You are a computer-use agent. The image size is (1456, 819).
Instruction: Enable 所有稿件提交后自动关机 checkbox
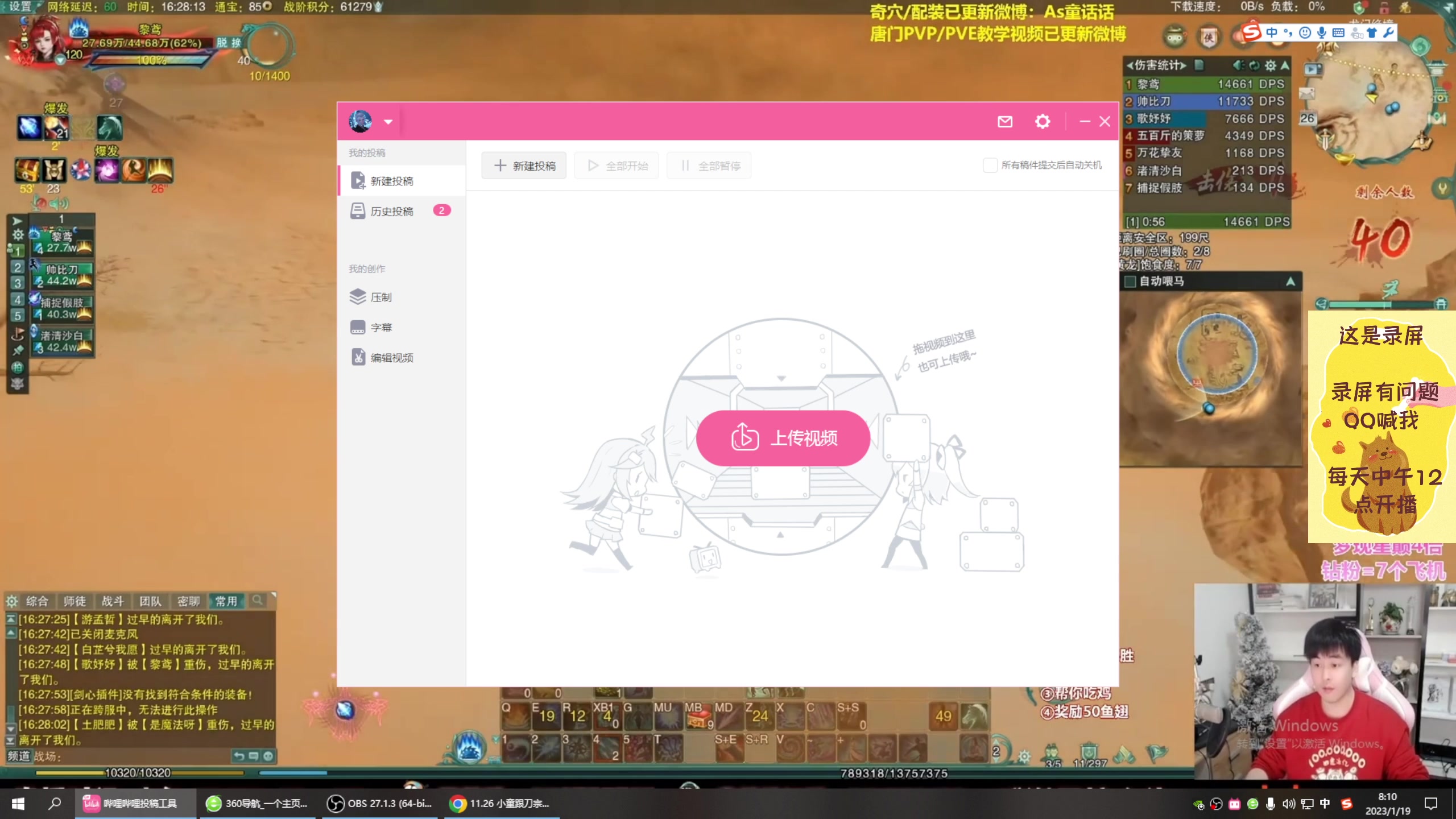[x=990, y=166]
